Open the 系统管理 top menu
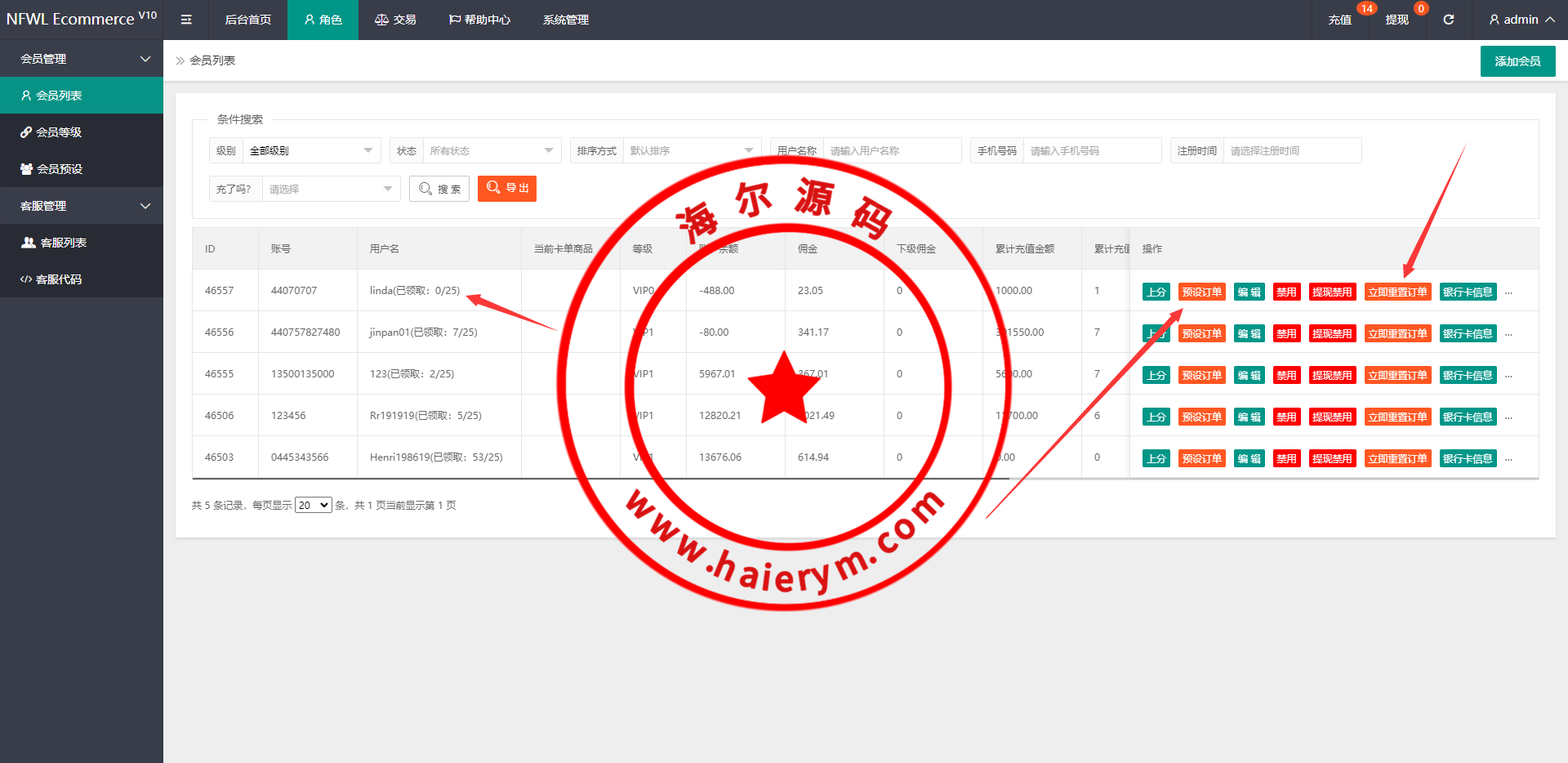The width and height of the screenshot is (1568, 763). point(565,20)
